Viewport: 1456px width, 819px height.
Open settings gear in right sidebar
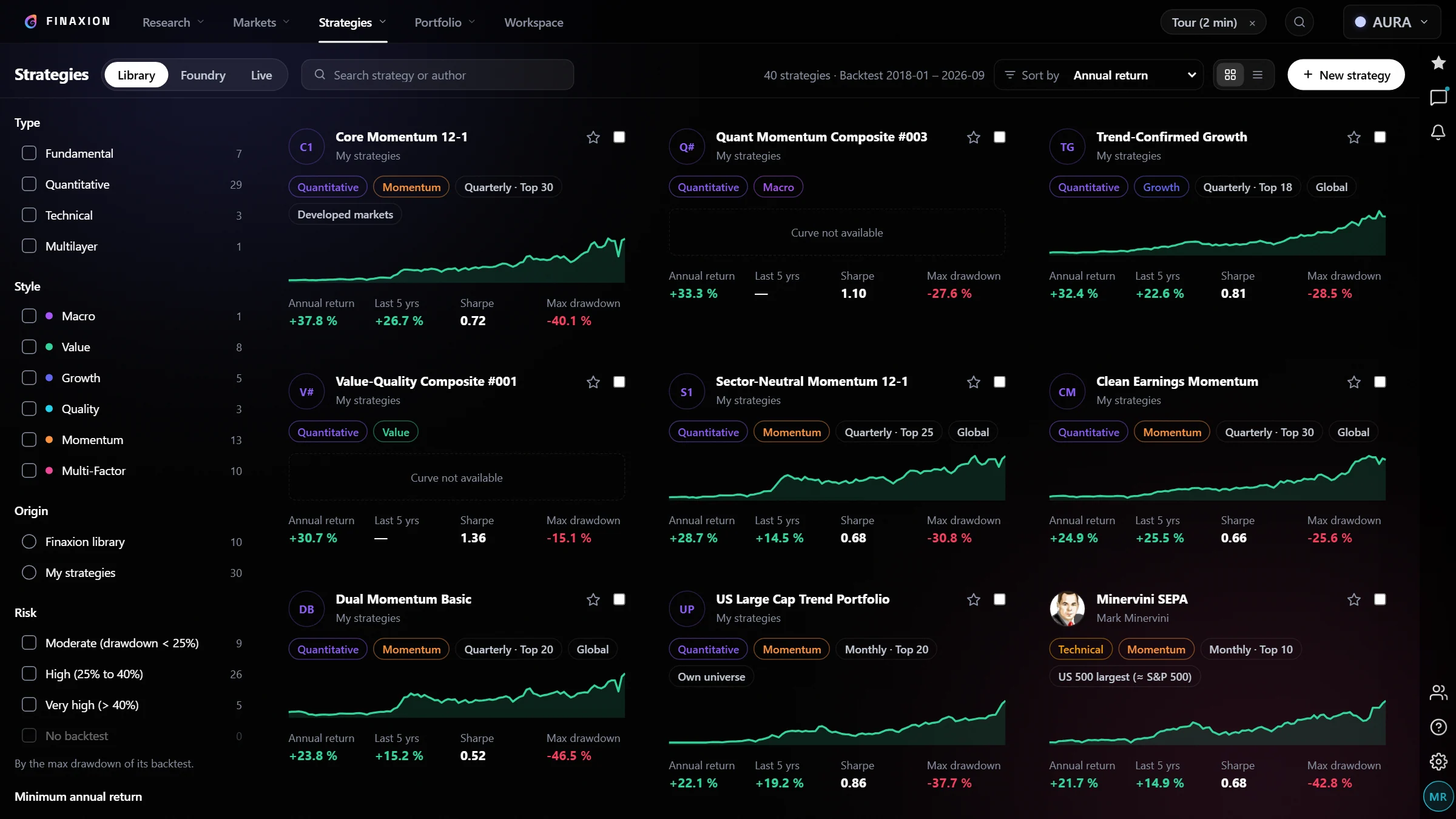tap(1438, 761)
